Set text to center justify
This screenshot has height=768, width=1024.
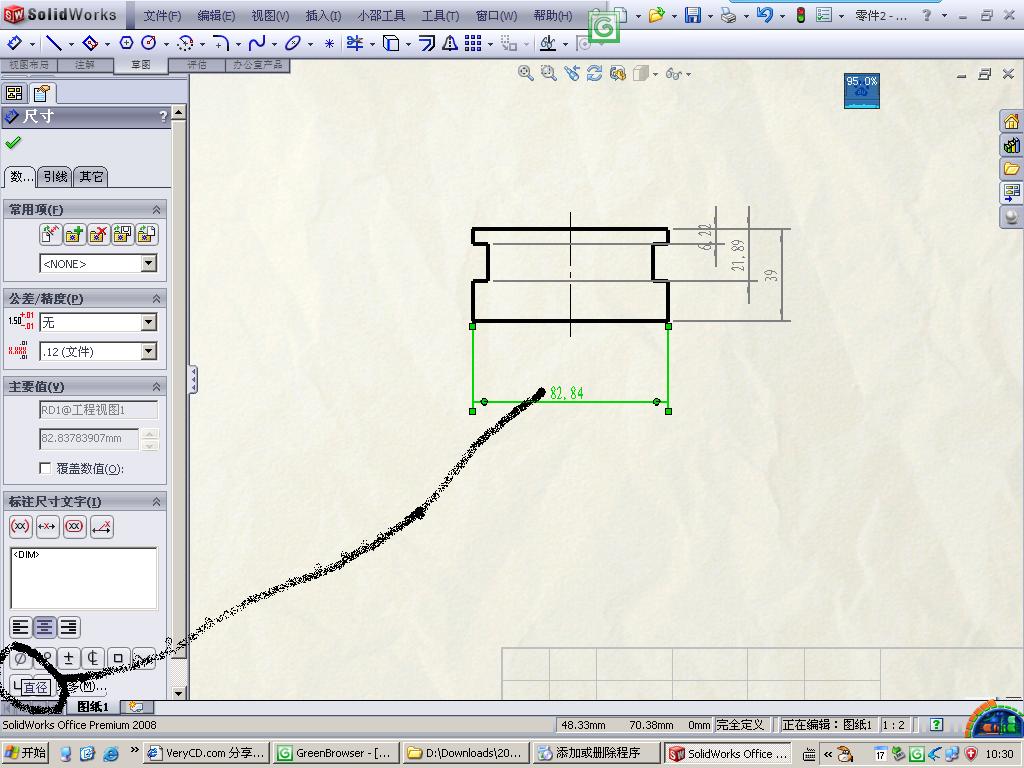44,628
